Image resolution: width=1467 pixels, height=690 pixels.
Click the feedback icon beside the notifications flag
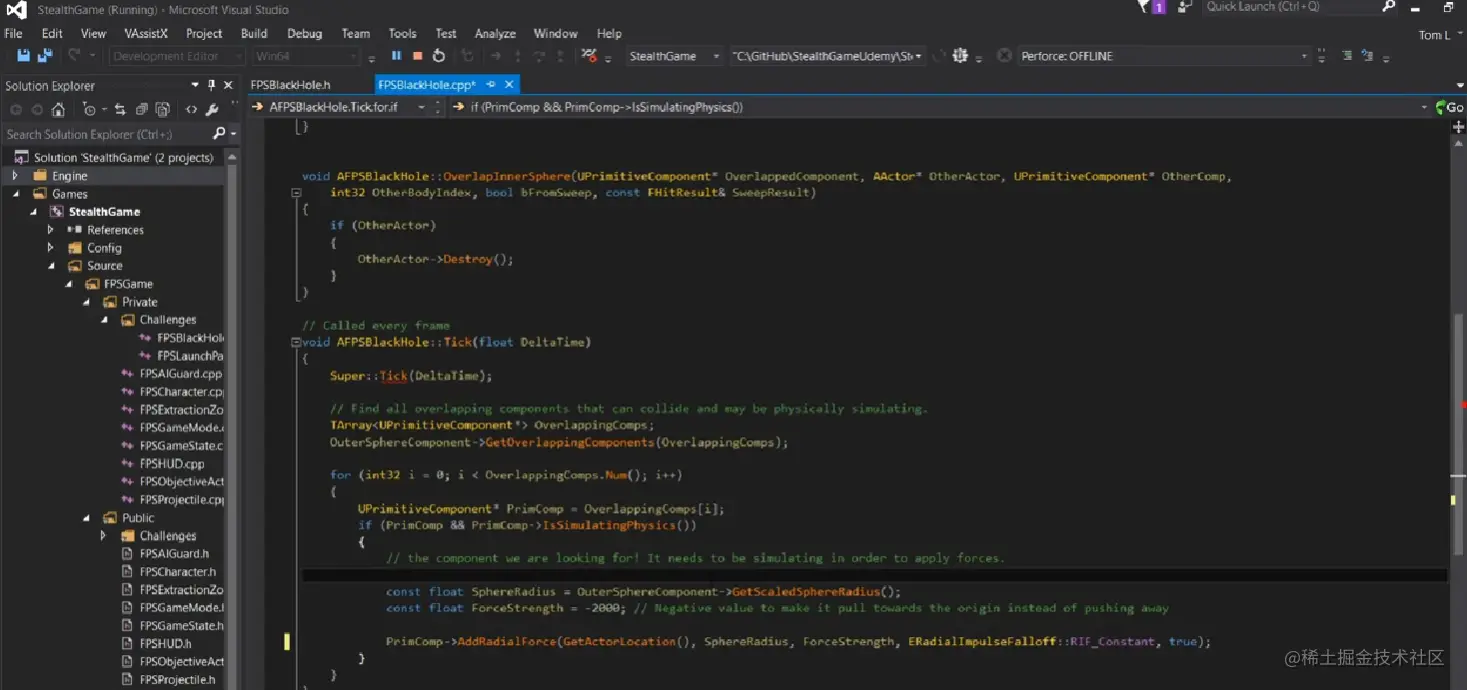[x=1185, y=7]
